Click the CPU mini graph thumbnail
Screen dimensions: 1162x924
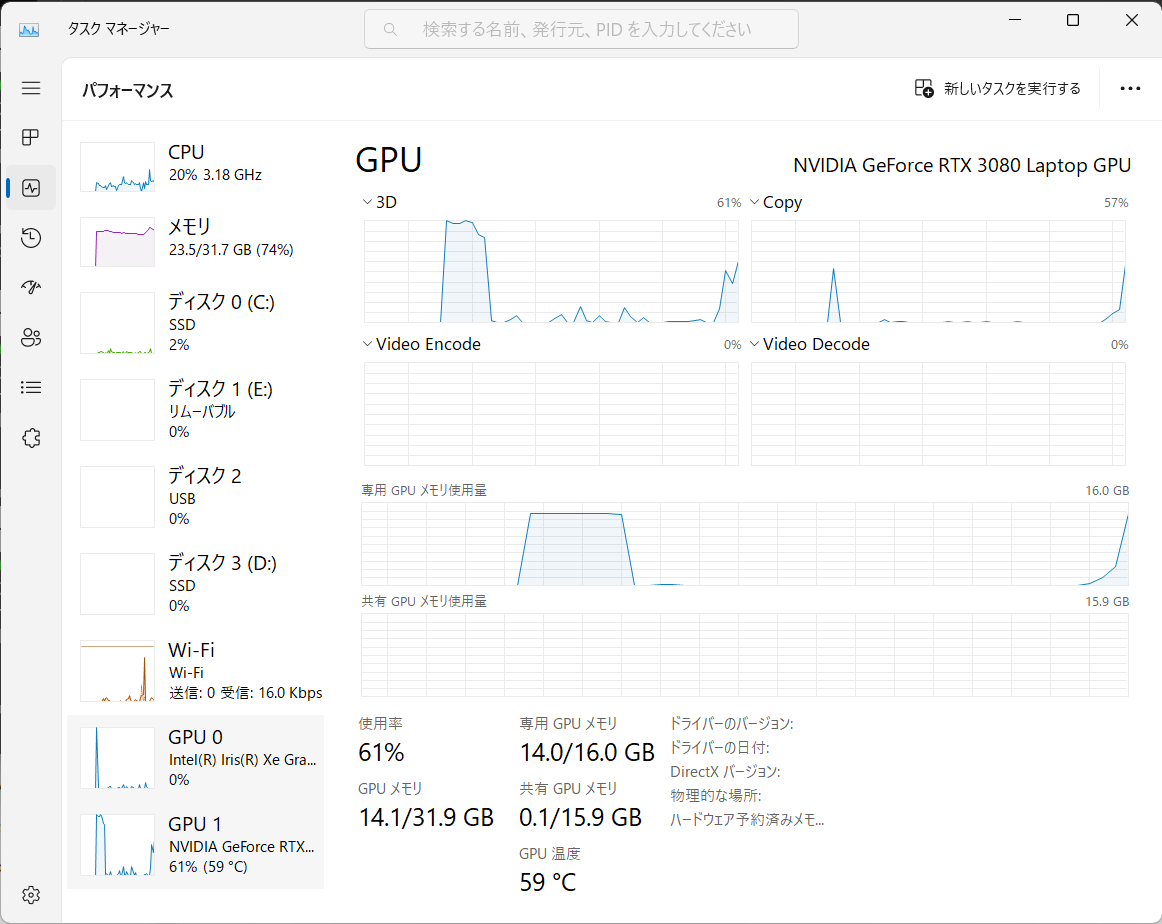tap(118, 167)
